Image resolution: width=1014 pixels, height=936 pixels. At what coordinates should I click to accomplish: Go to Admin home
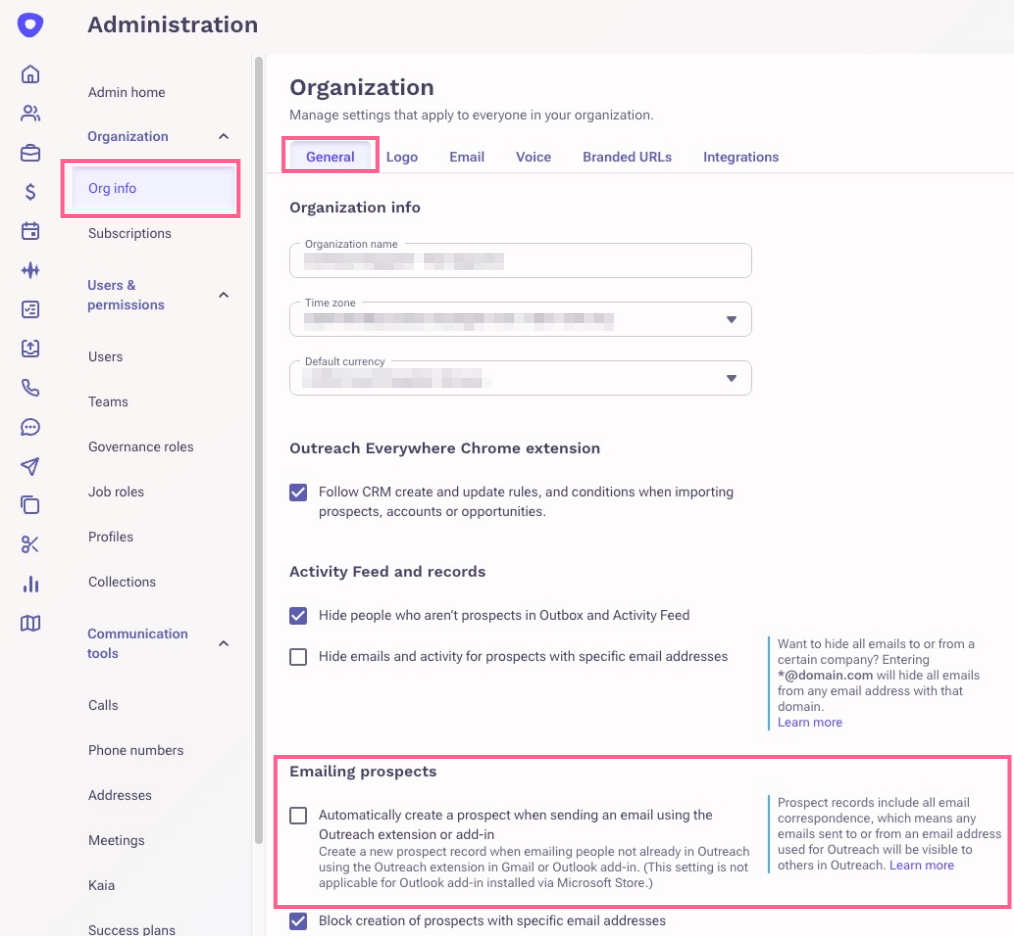(127, 93)
